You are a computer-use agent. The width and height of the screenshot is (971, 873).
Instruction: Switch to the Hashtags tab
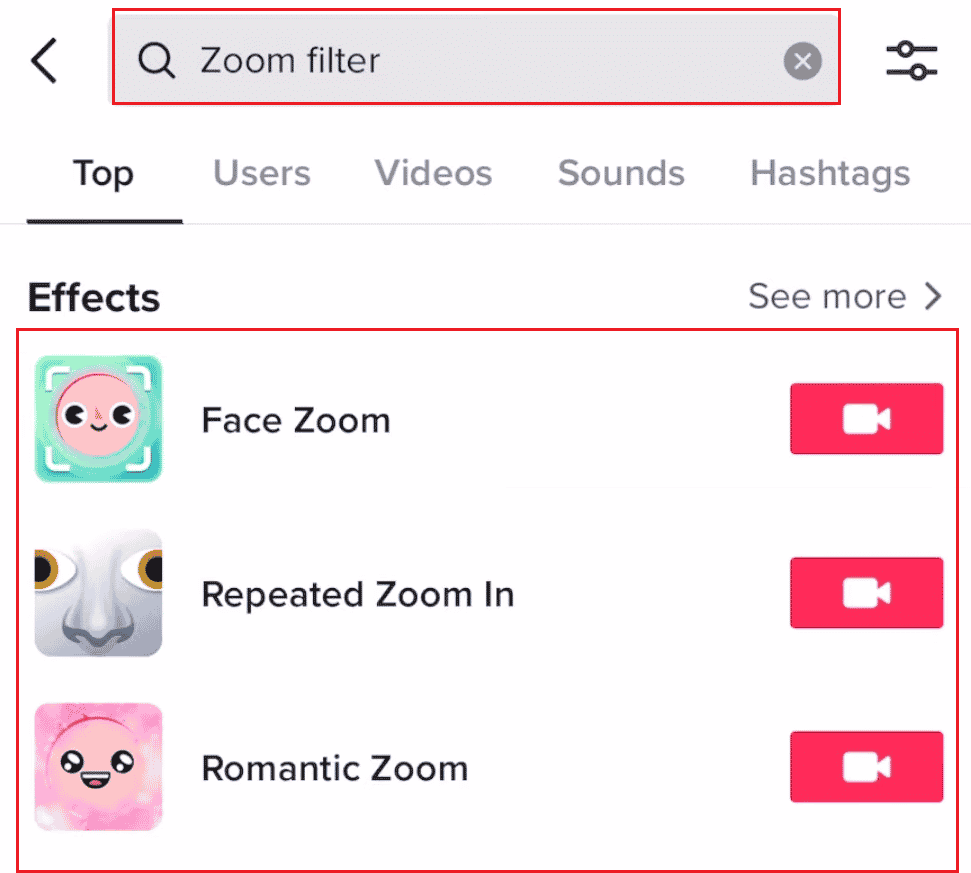pyautogui.click(x=830, y=174)
